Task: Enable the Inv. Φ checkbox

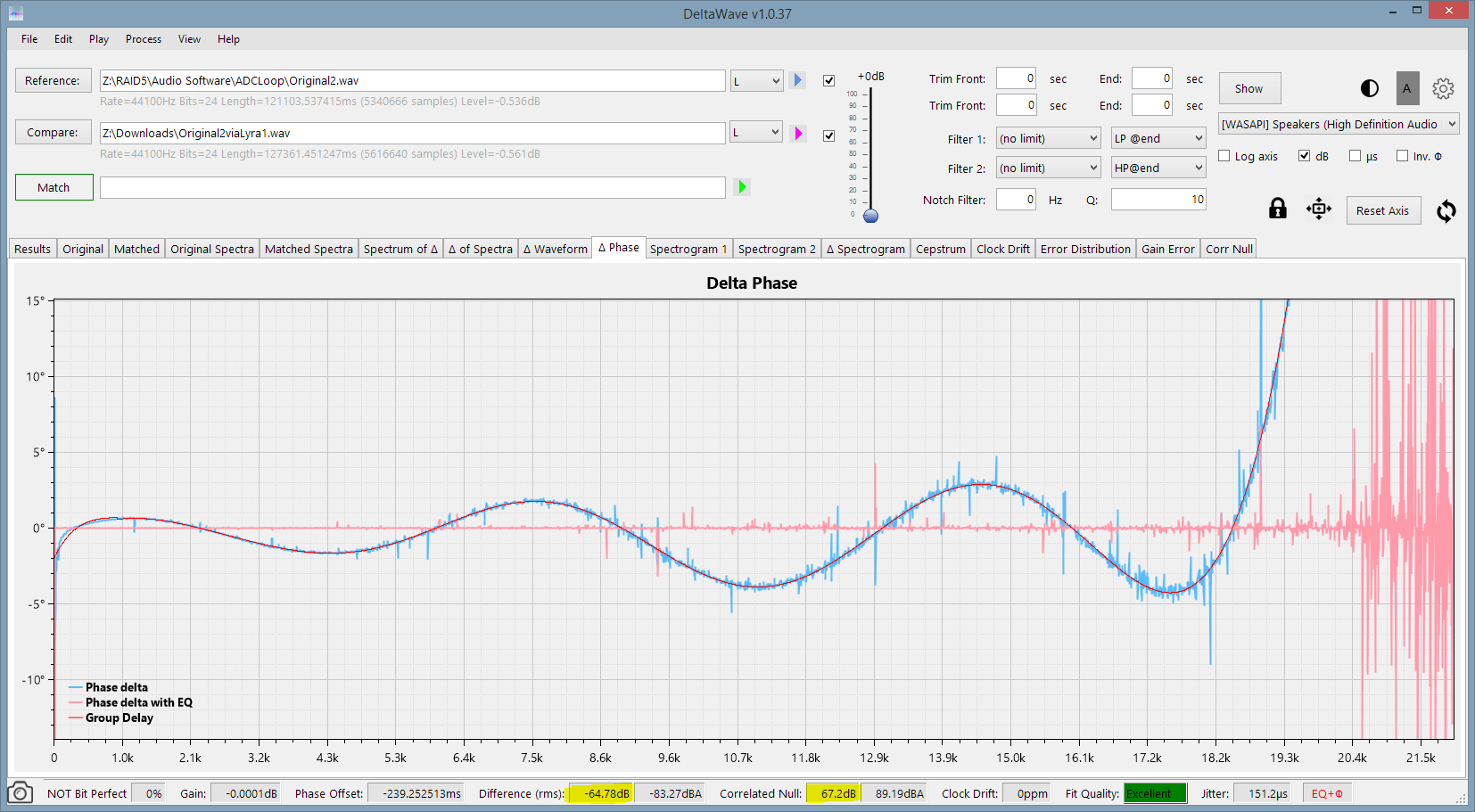Action: pos(1402,156)
